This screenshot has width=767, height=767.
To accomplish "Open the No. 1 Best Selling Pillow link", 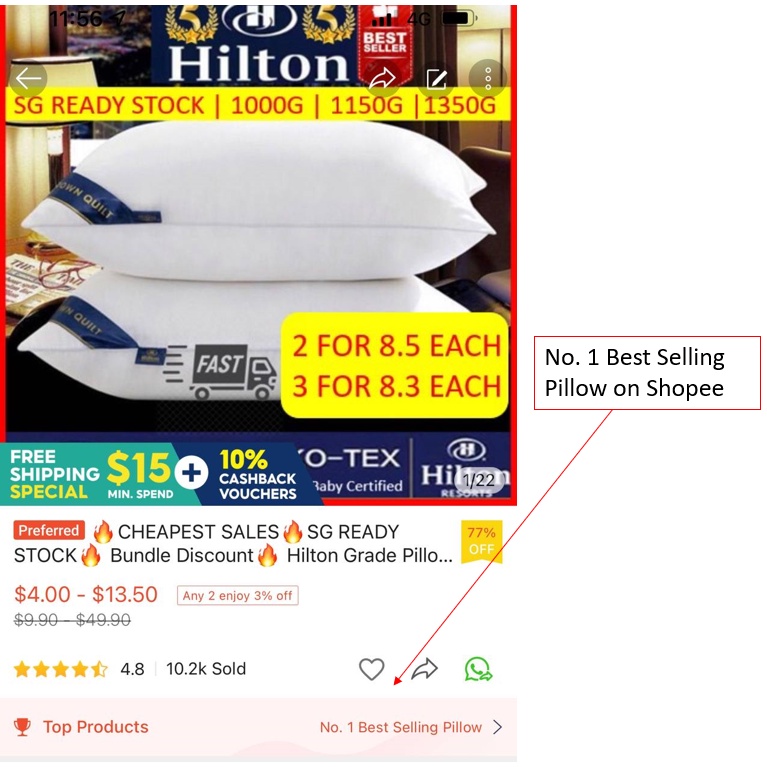I will click(401, 727).
